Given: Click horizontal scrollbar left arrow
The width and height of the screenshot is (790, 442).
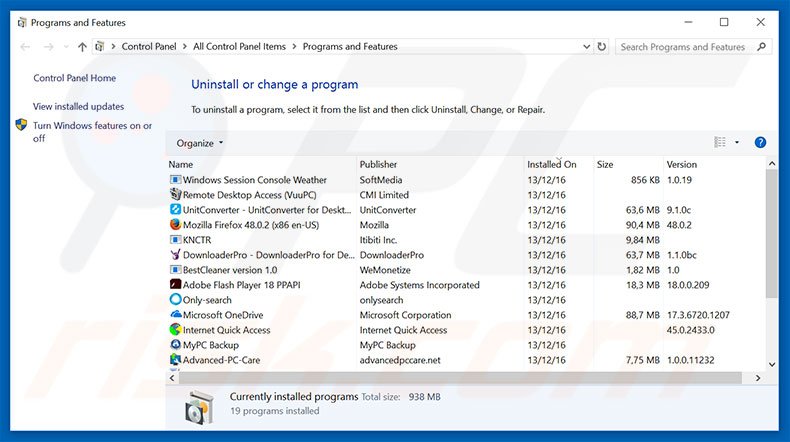Looking at the screenshot, I should [x=172, y=378].
